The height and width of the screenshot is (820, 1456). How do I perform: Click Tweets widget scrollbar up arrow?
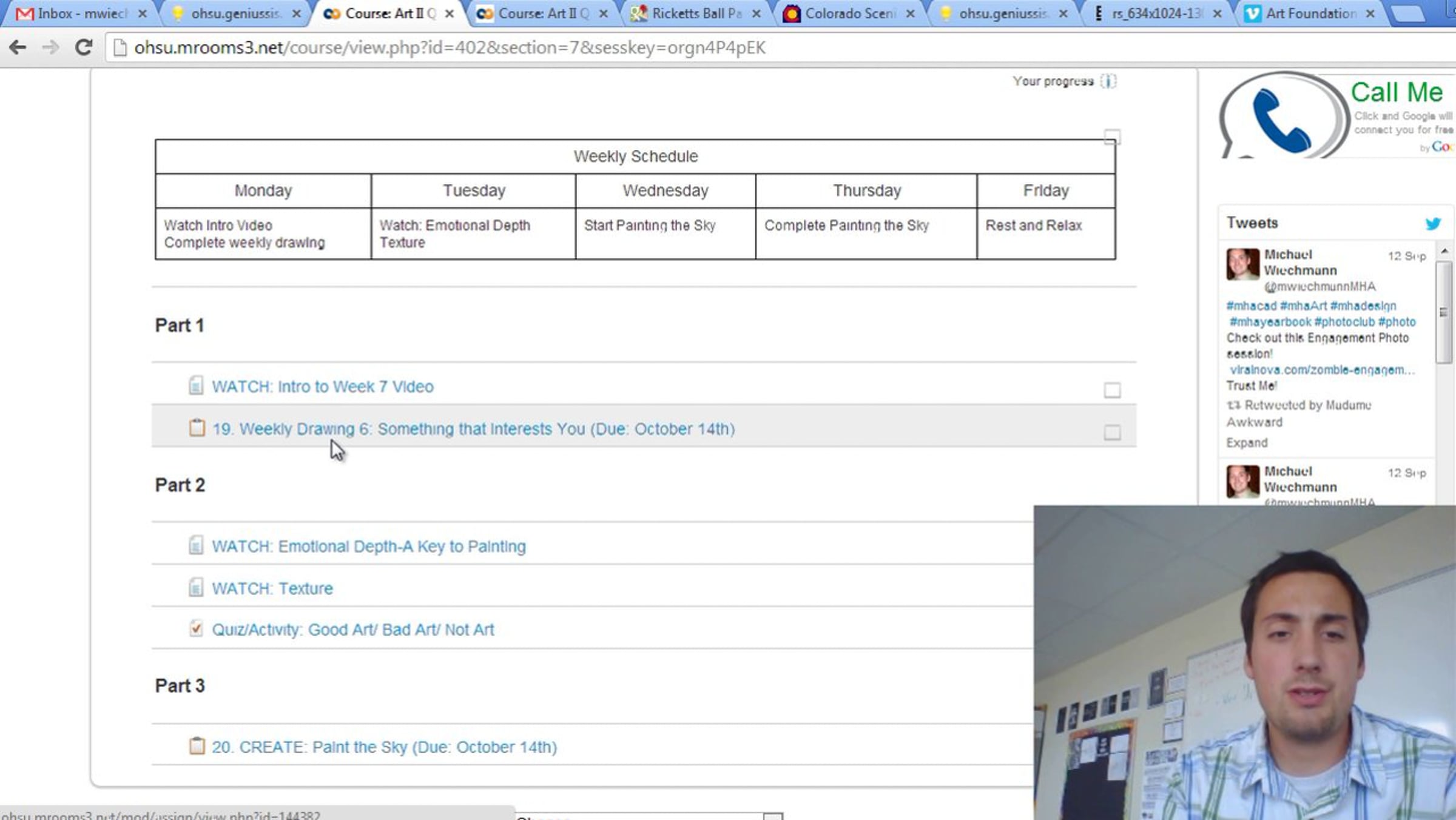coord(1444,250)
